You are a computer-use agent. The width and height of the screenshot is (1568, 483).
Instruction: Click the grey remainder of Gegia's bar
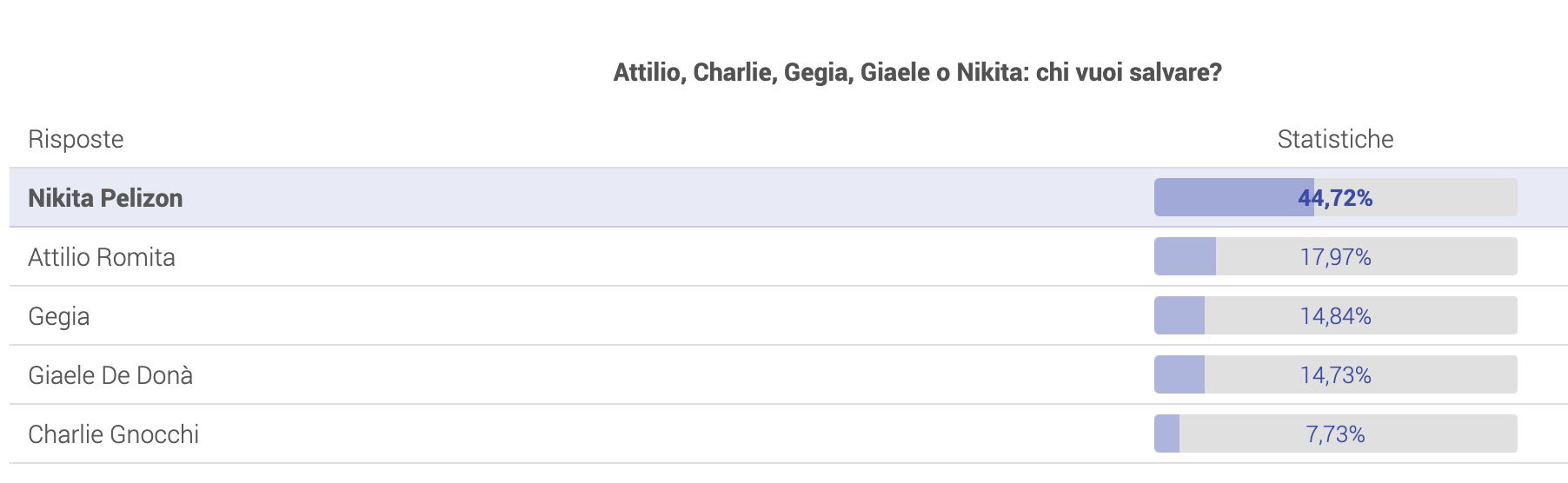point(1361,315)
